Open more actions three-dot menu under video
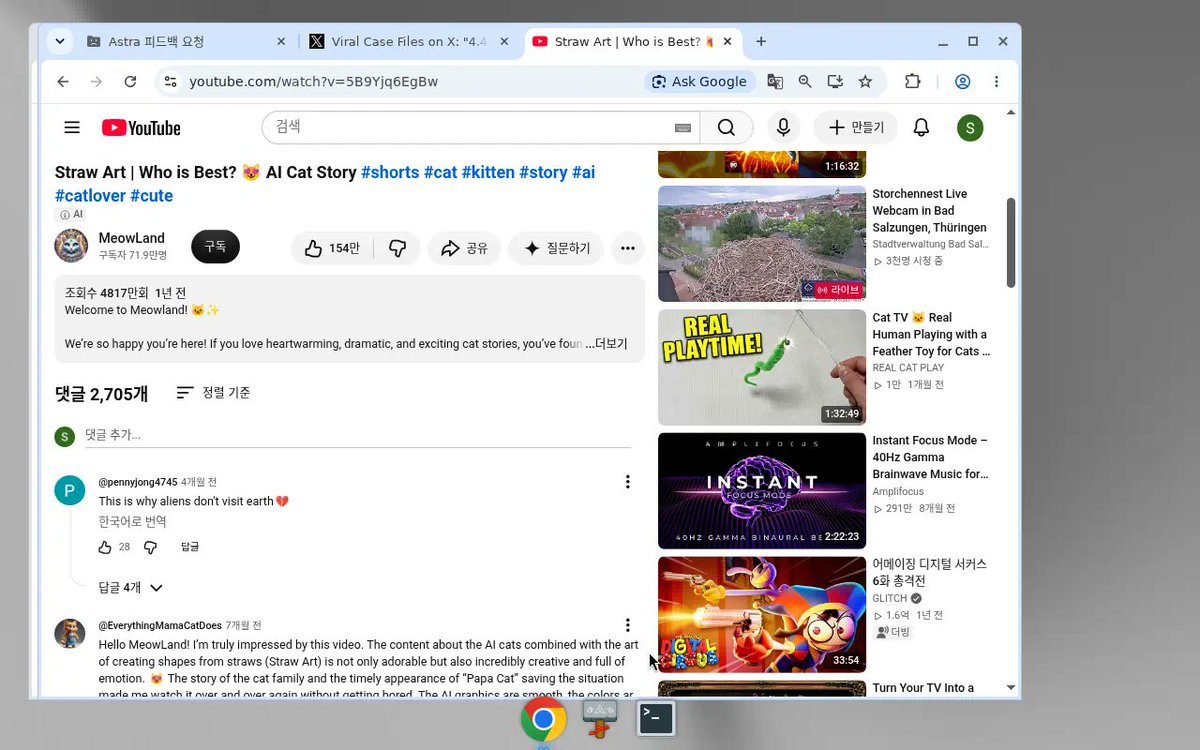1200x750 pixels. 627,248
